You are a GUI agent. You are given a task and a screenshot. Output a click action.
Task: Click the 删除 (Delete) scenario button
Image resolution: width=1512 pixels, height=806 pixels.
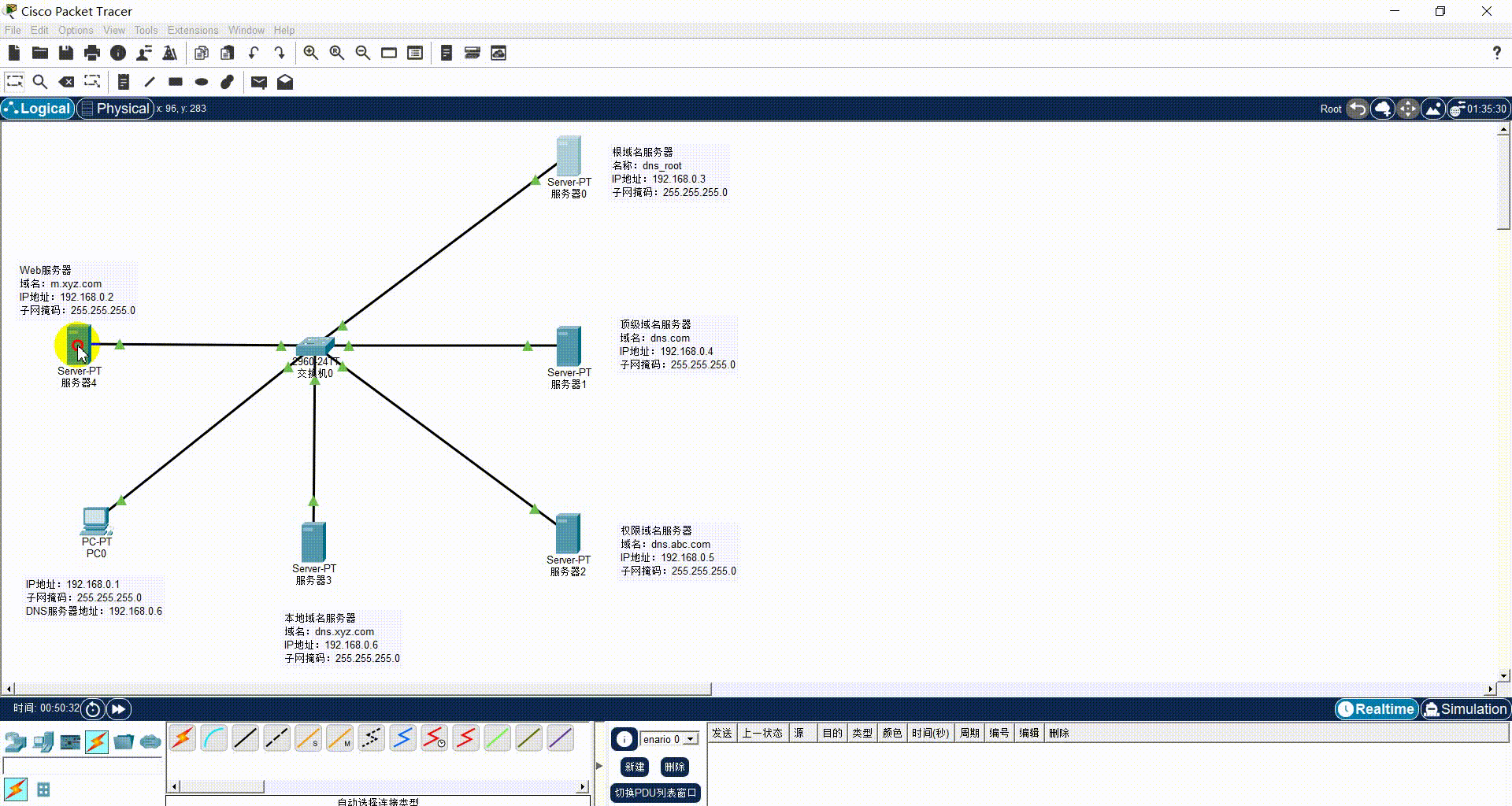pyautogui.click(x=675, y=767)
